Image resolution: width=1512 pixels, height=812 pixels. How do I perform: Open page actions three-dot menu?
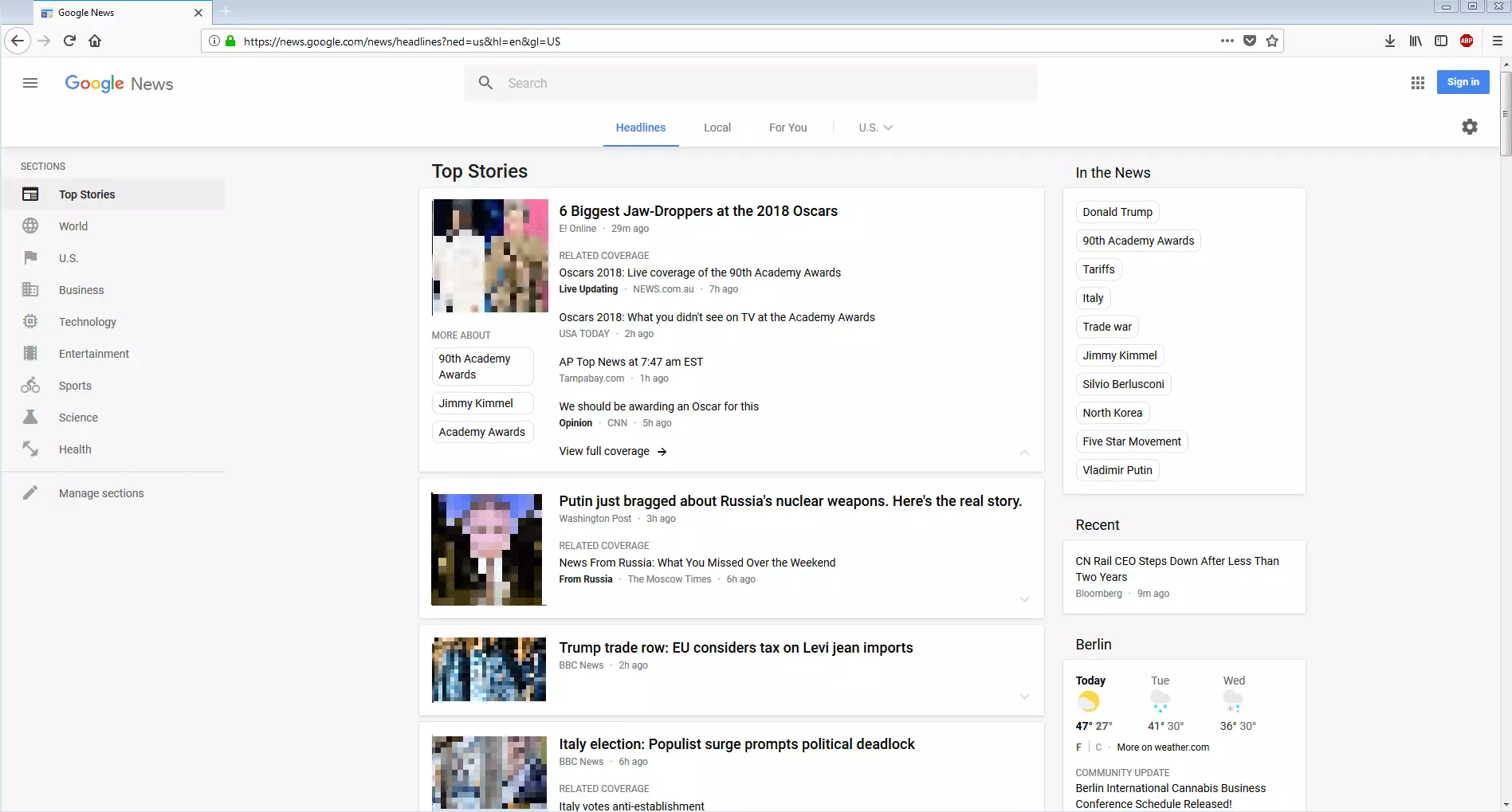click(x=1227, y=41)
